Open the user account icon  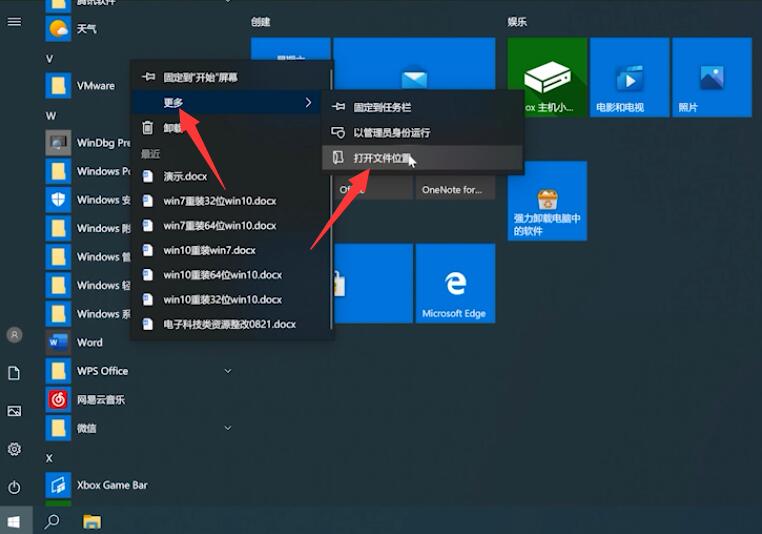(x=15, y=335)
